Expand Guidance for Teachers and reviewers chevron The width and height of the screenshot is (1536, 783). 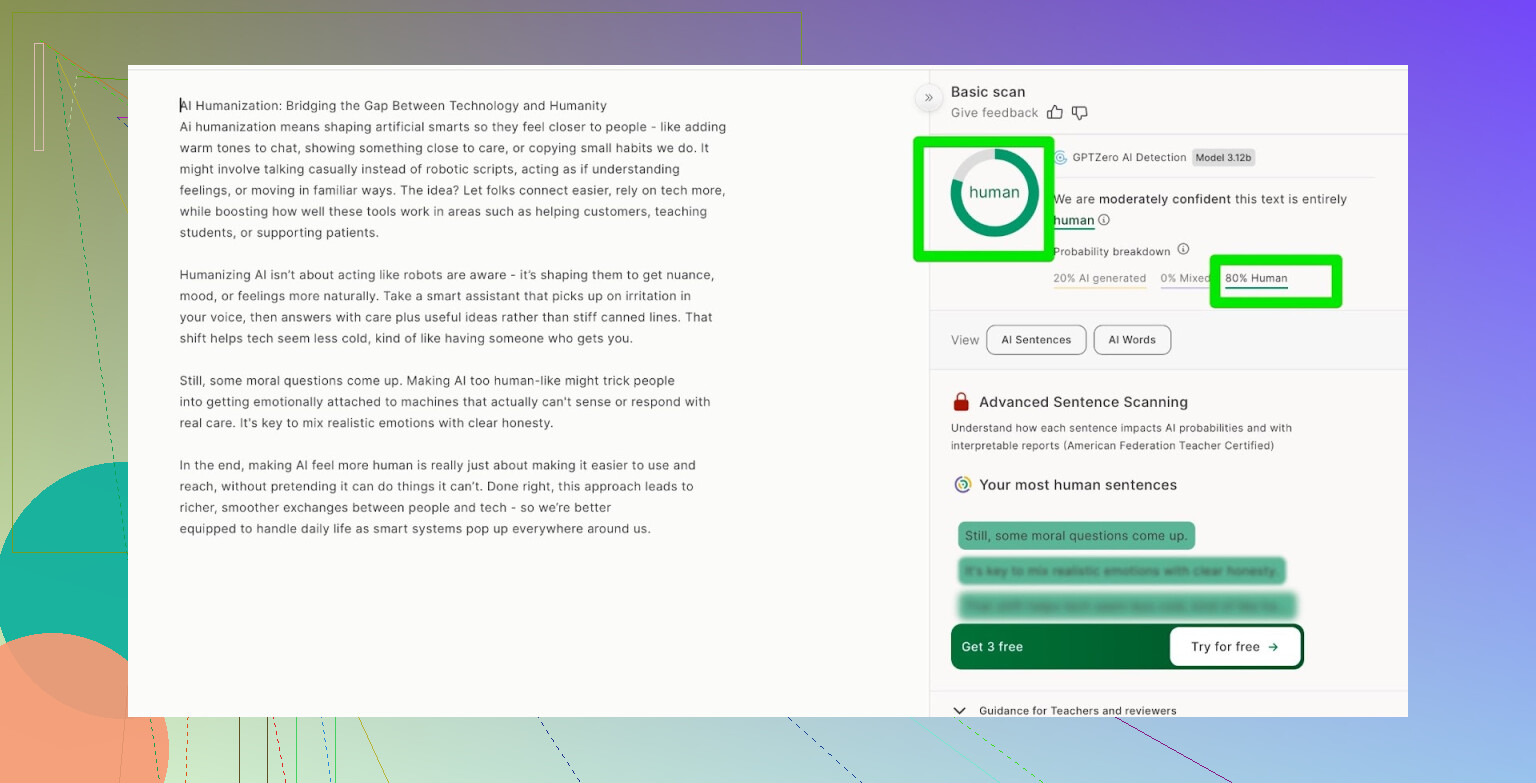click(960, 711)
